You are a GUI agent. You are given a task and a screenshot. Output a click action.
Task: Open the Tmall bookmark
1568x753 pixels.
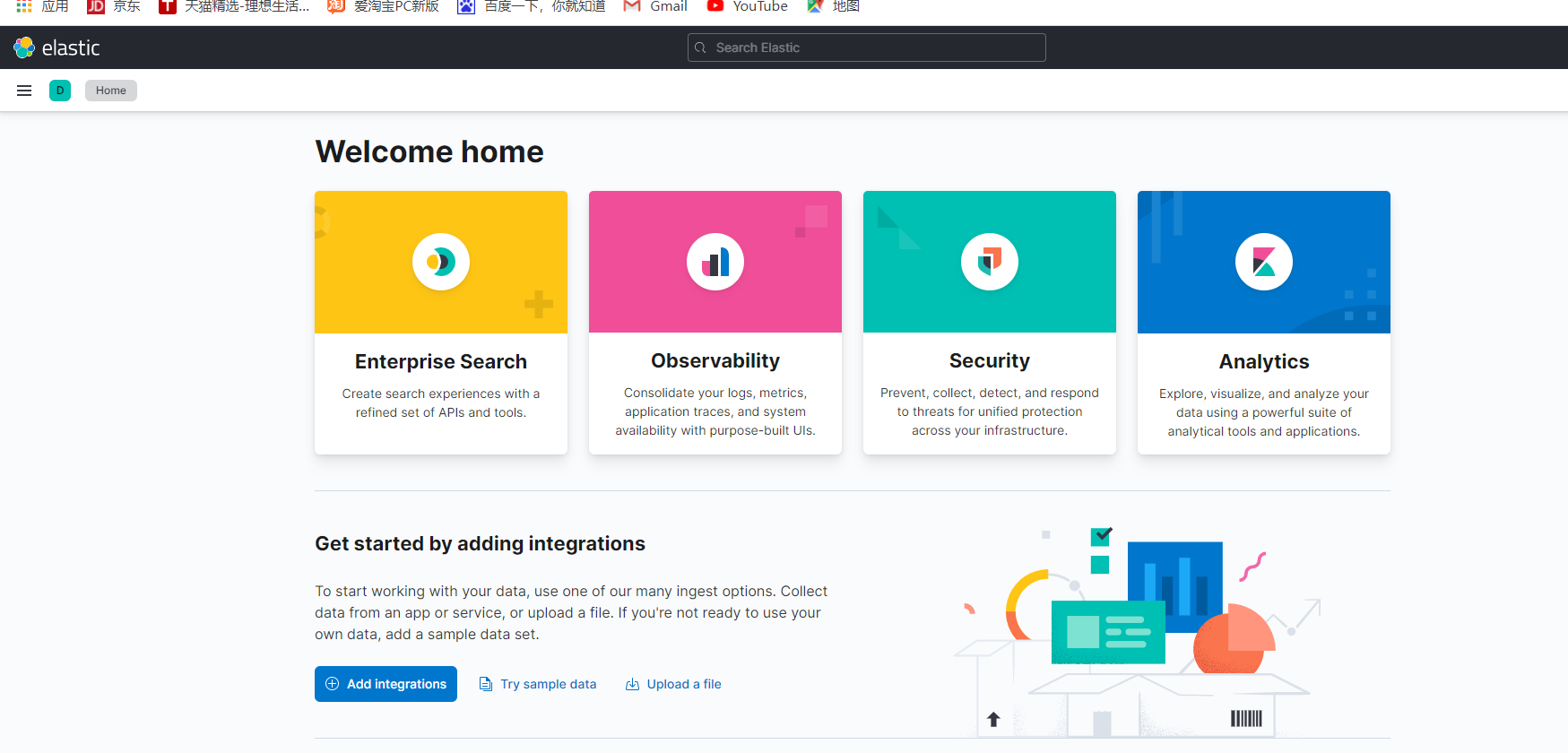click(x=234, y=6)
